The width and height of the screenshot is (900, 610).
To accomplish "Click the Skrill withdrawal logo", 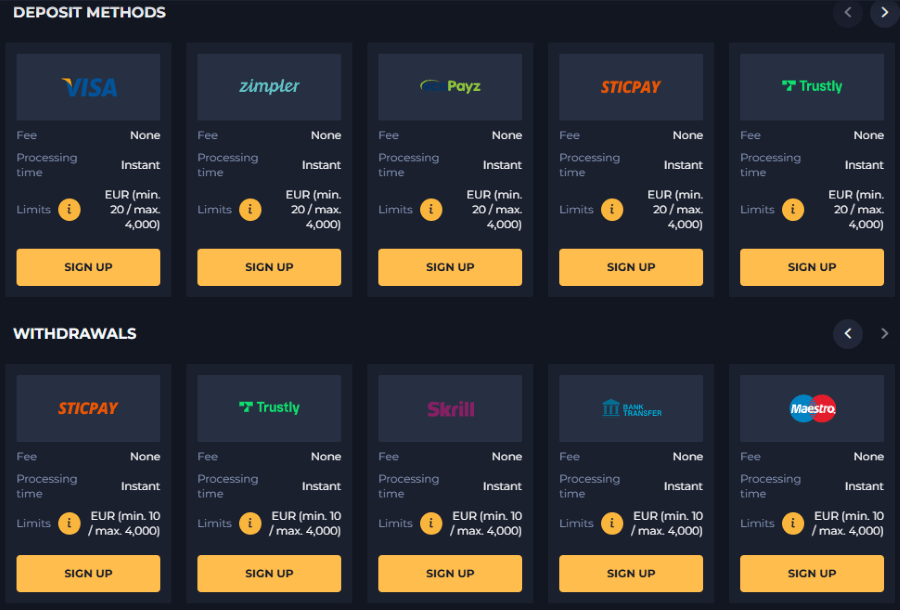I will (450, 408).
